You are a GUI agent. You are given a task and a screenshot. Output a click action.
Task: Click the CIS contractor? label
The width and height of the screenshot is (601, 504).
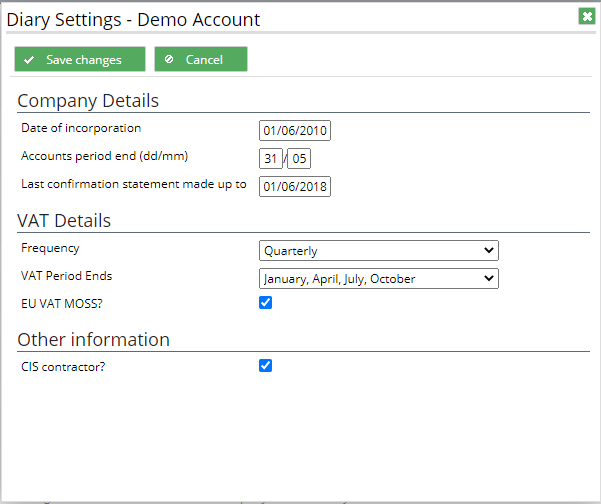point(63,367)
